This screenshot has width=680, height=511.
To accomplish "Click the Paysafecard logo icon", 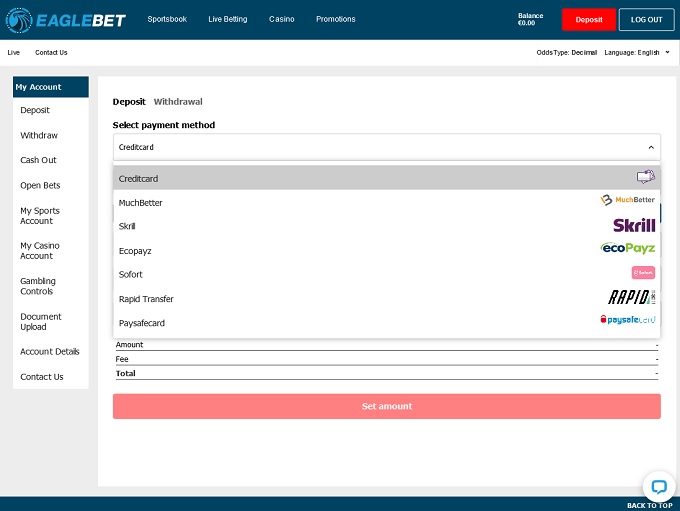I will pyautogui.click(x=627, y=320).
